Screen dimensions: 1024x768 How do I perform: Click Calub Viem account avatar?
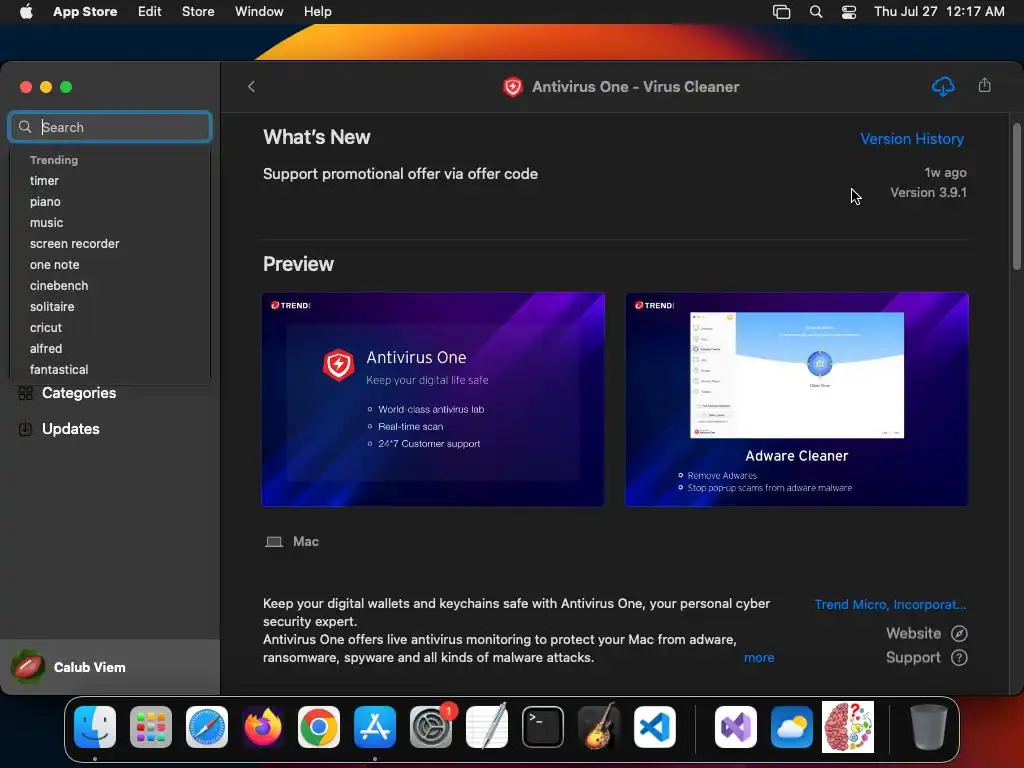[27, 667]
